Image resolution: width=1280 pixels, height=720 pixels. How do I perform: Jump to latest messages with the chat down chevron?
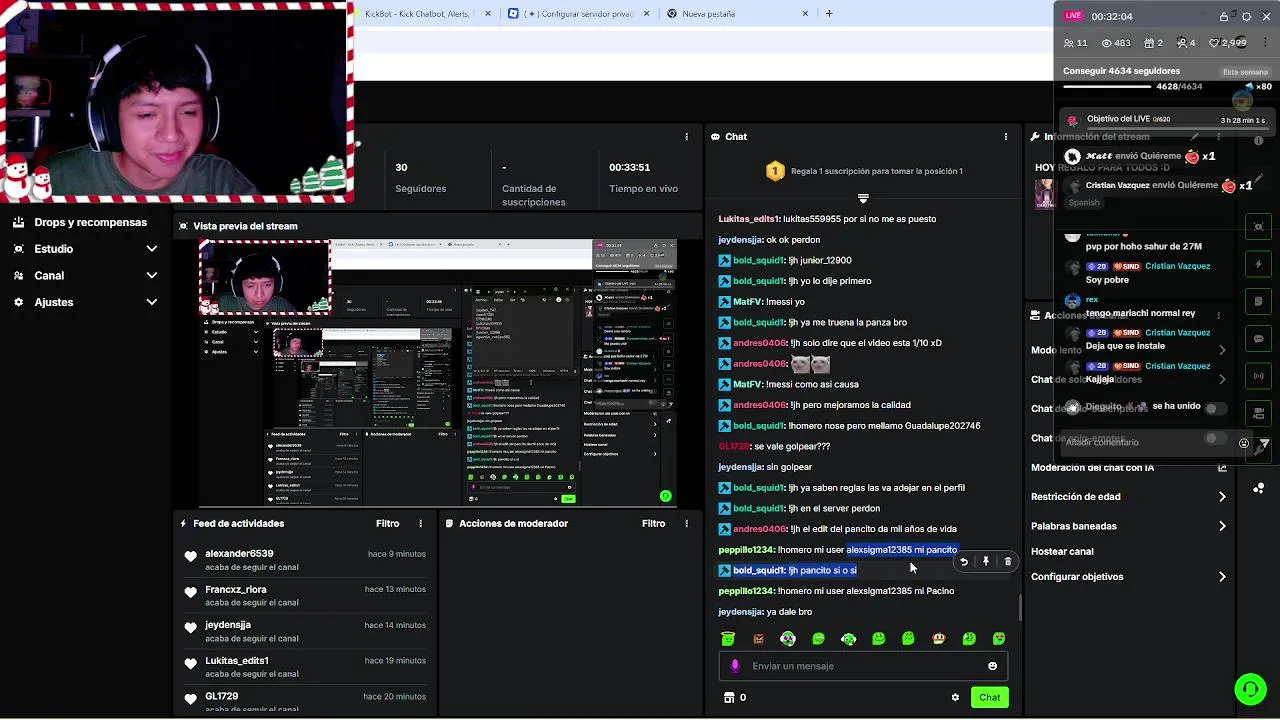863,198
